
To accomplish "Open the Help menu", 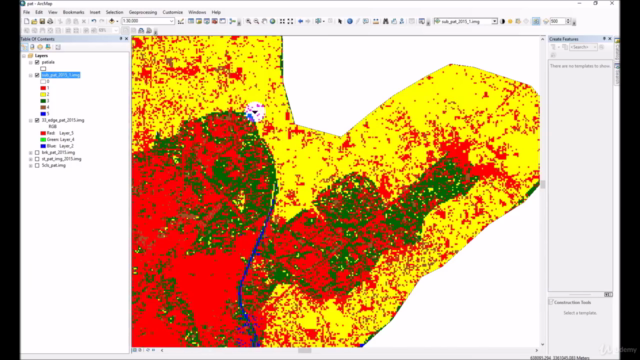I will point(216,12).
